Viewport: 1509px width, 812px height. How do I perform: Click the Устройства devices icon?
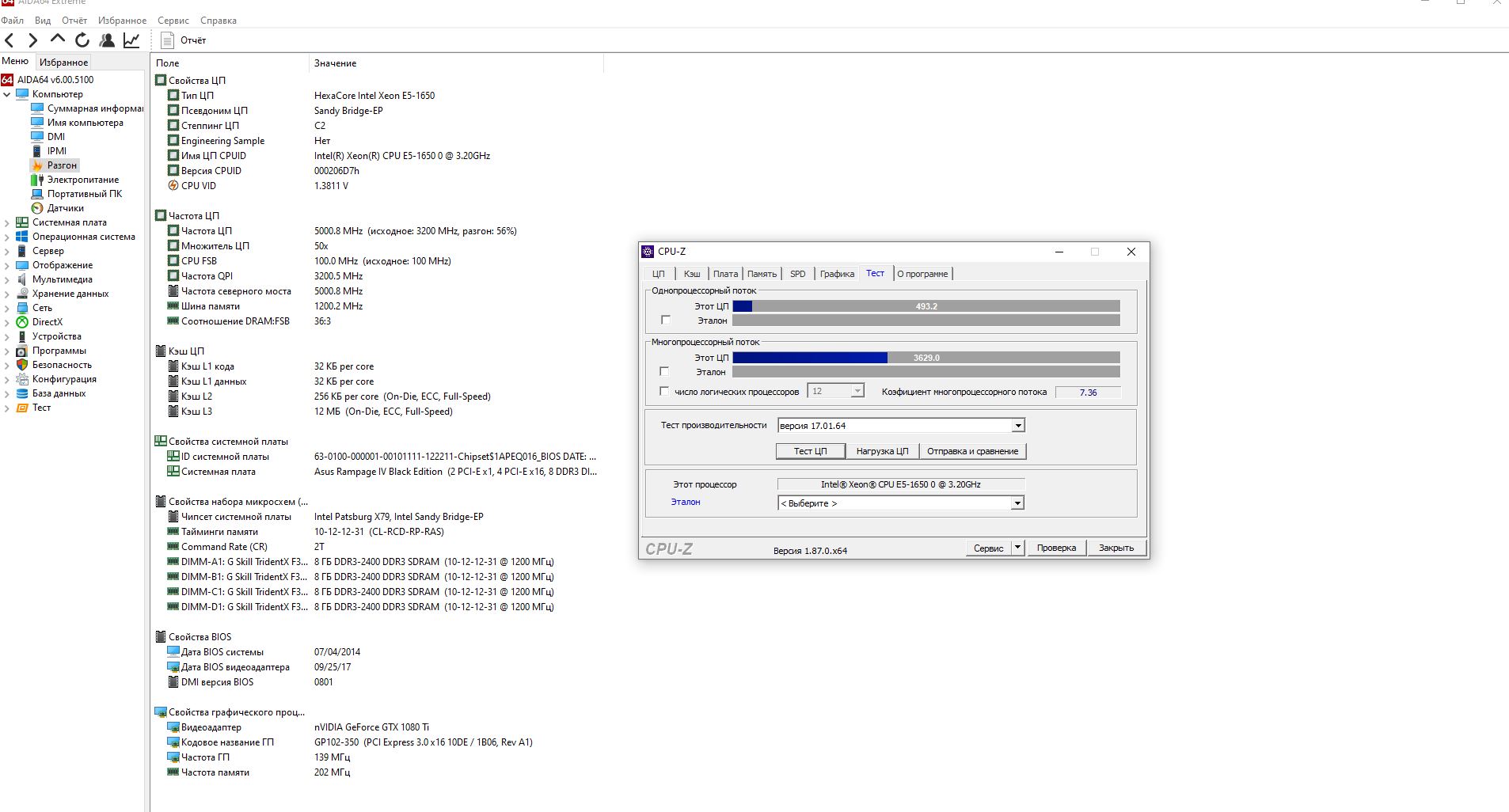tap(22, 336)
